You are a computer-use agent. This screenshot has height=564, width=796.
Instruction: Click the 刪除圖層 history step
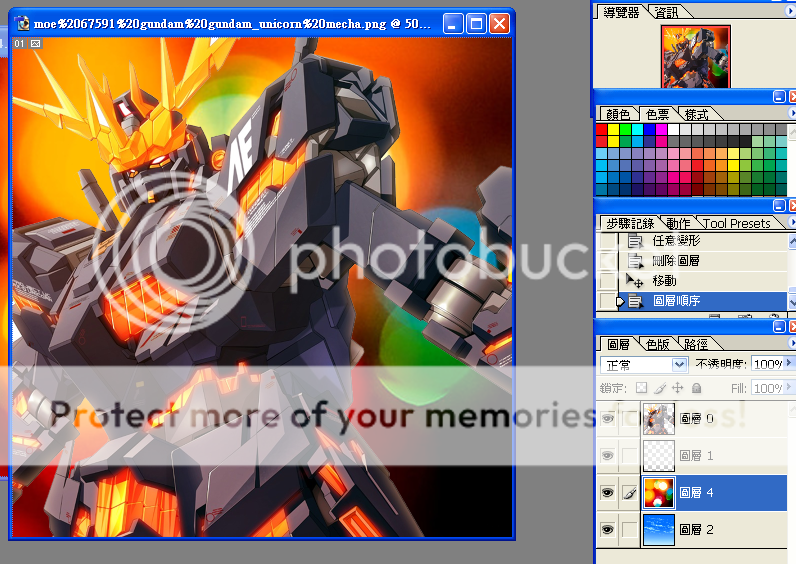676,261
